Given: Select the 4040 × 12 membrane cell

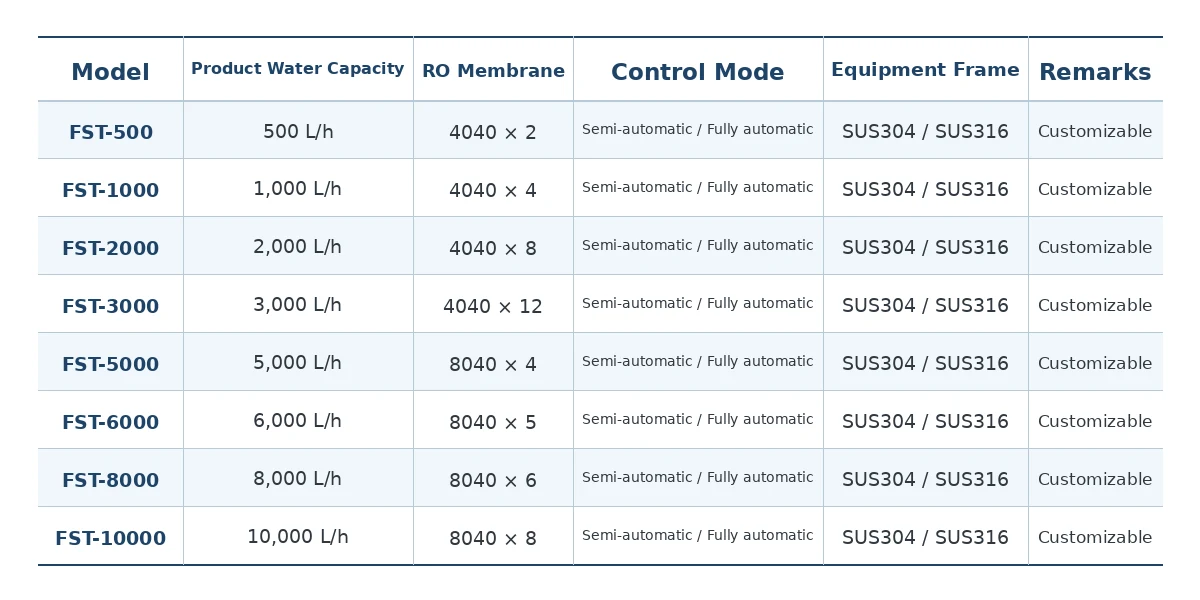Looking at the screenshot, I should pyautogui.click(x=493, y=307).
